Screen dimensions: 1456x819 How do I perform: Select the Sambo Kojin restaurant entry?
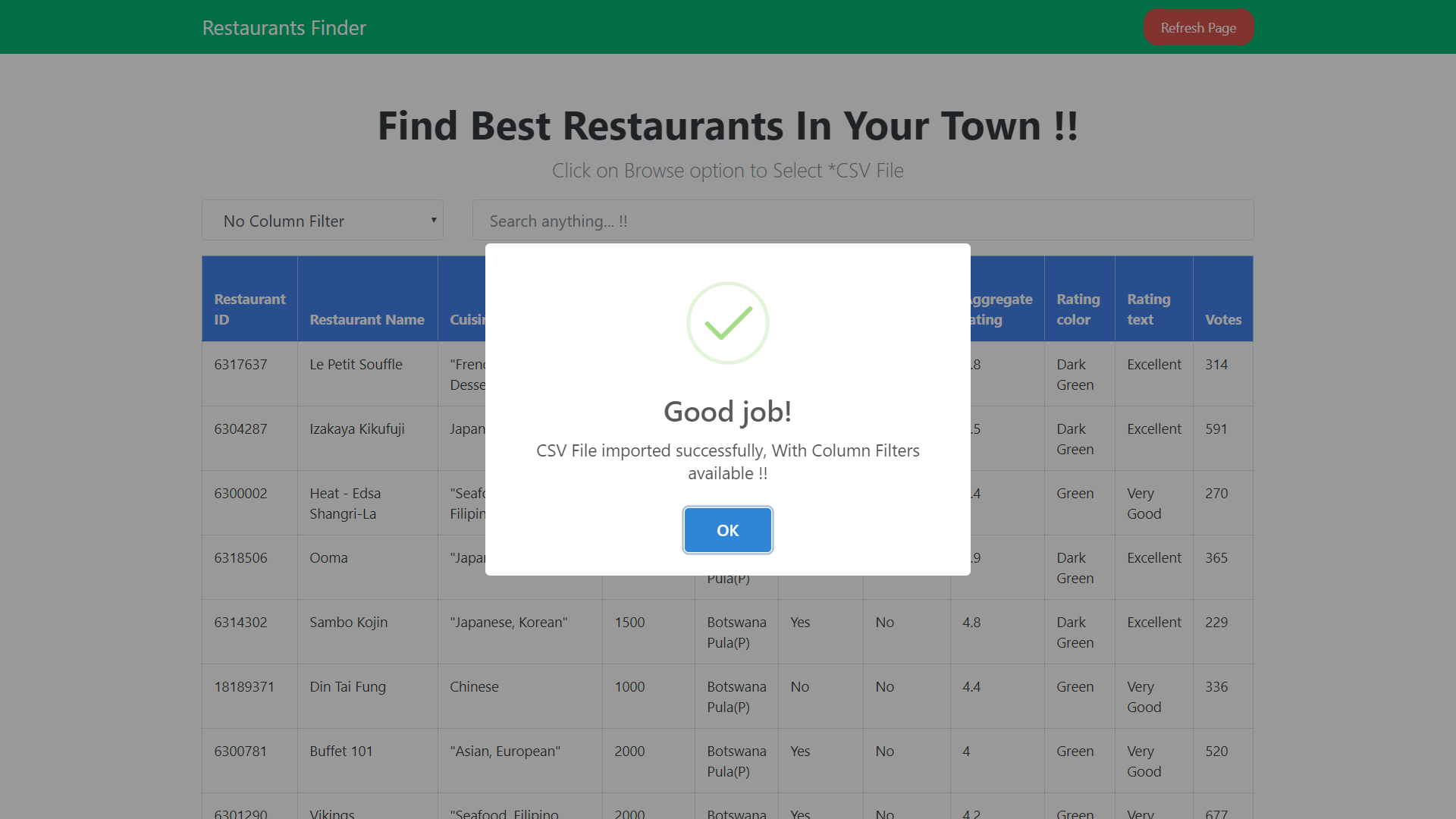point(348,622)
